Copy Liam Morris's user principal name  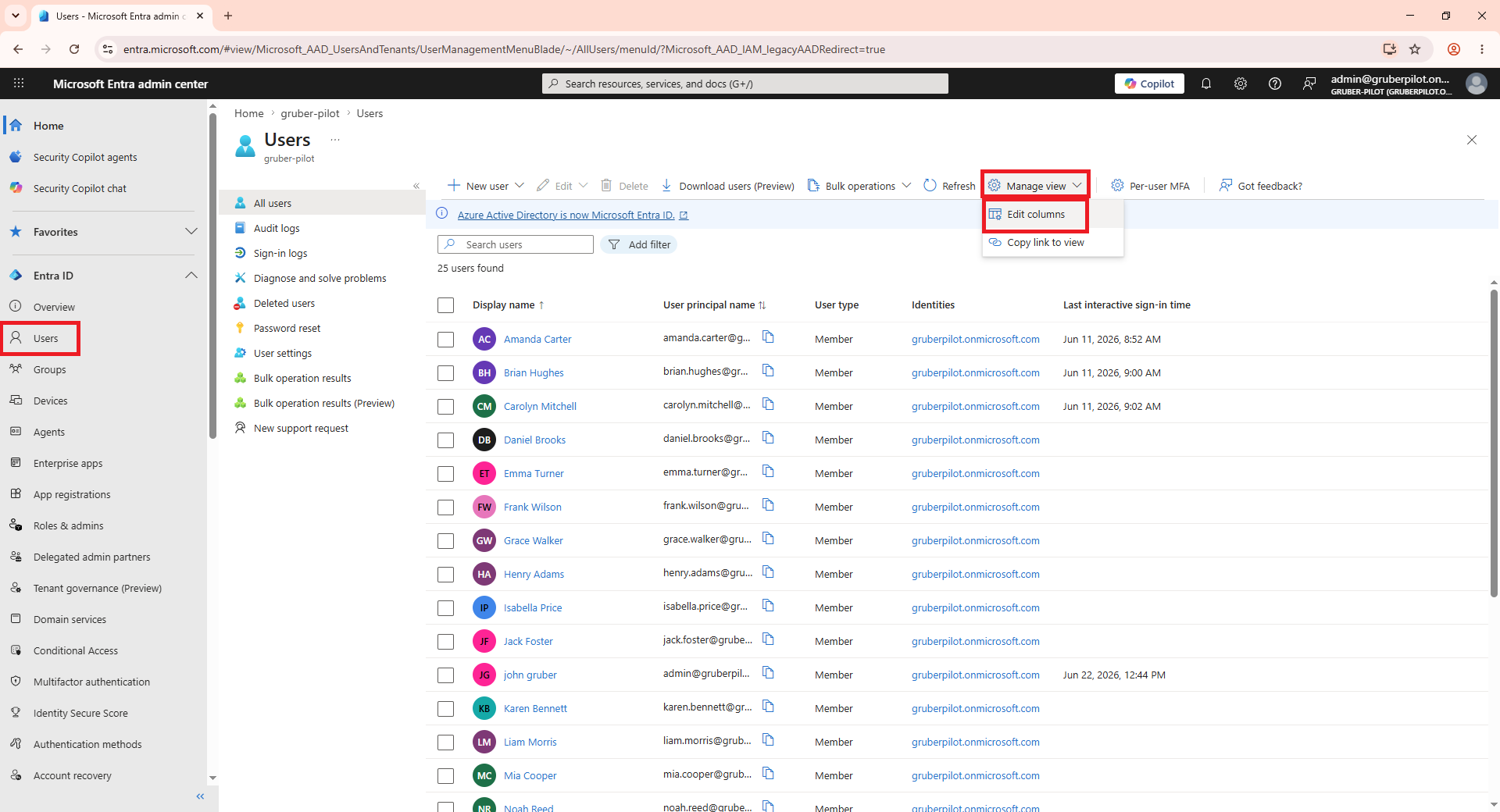[768, 740]
